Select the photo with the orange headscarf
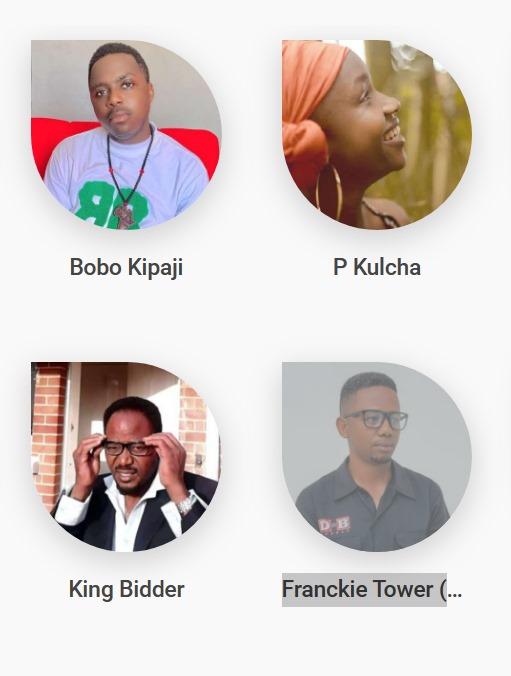This screenshot has height=676, width=511. (377, 135)
